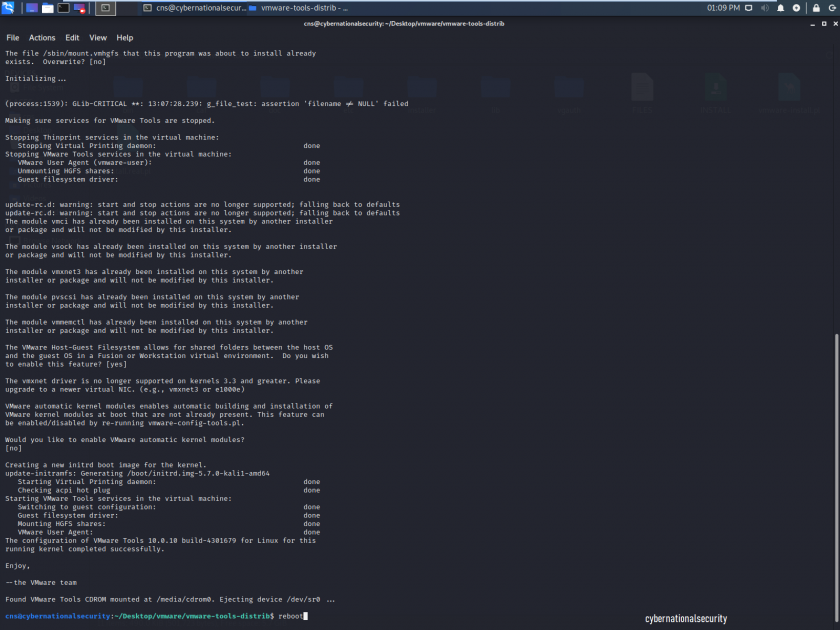840x630 pixels.
Task: Click the Show Desktop panel icon
Action: (32, 8)
